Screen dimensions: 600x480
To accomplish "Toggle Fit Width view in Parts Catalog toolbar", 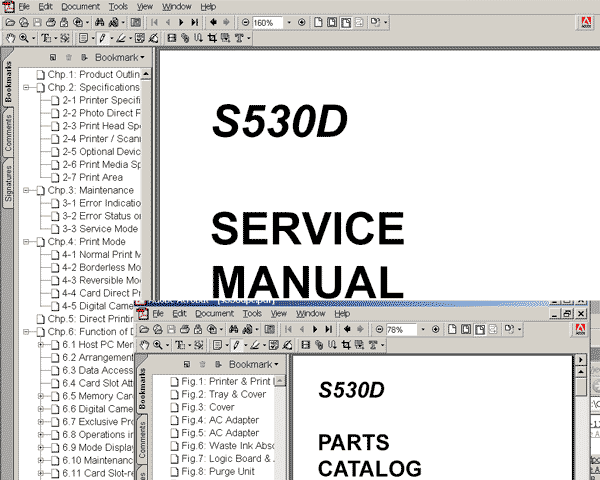I will pyautogui.click(x=479, y=329).
